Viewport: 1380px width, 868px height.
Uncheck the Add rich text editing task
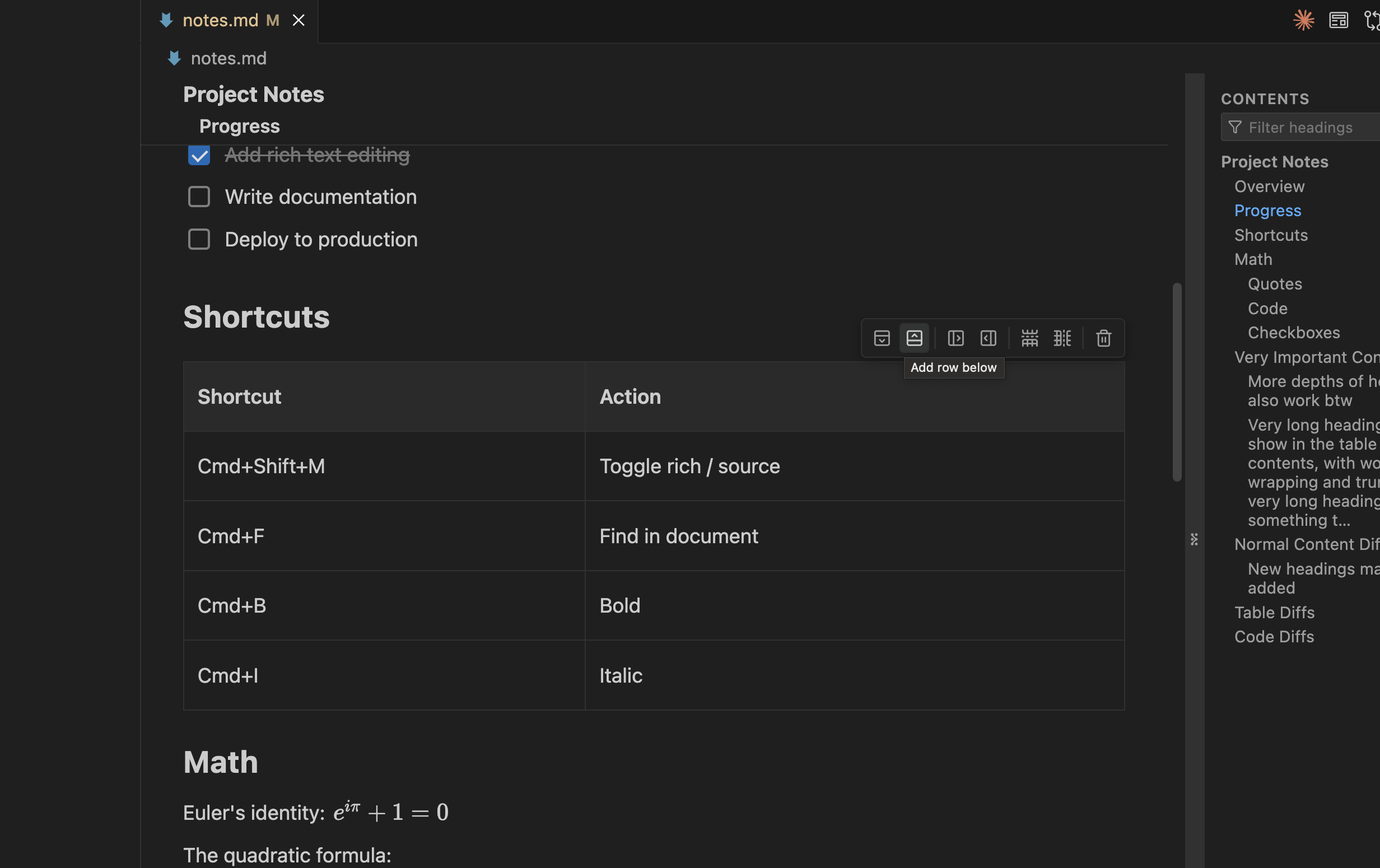point(198,155)
